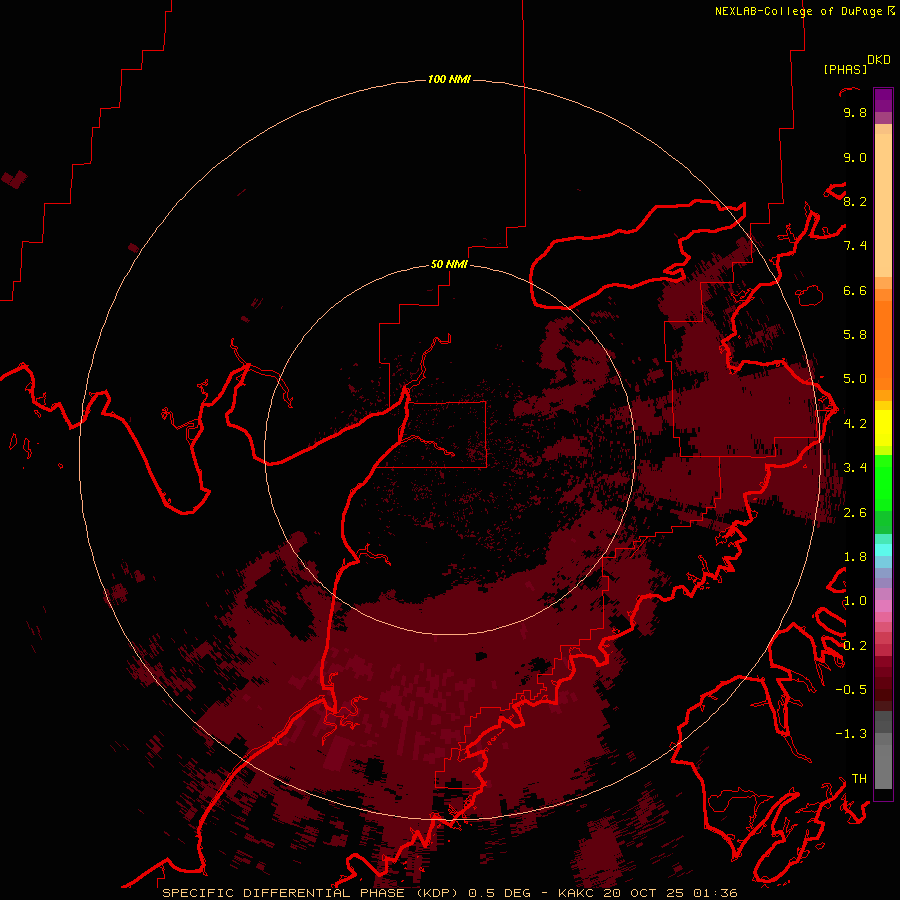Pick the purple band atop the color bar

[883, 100]
